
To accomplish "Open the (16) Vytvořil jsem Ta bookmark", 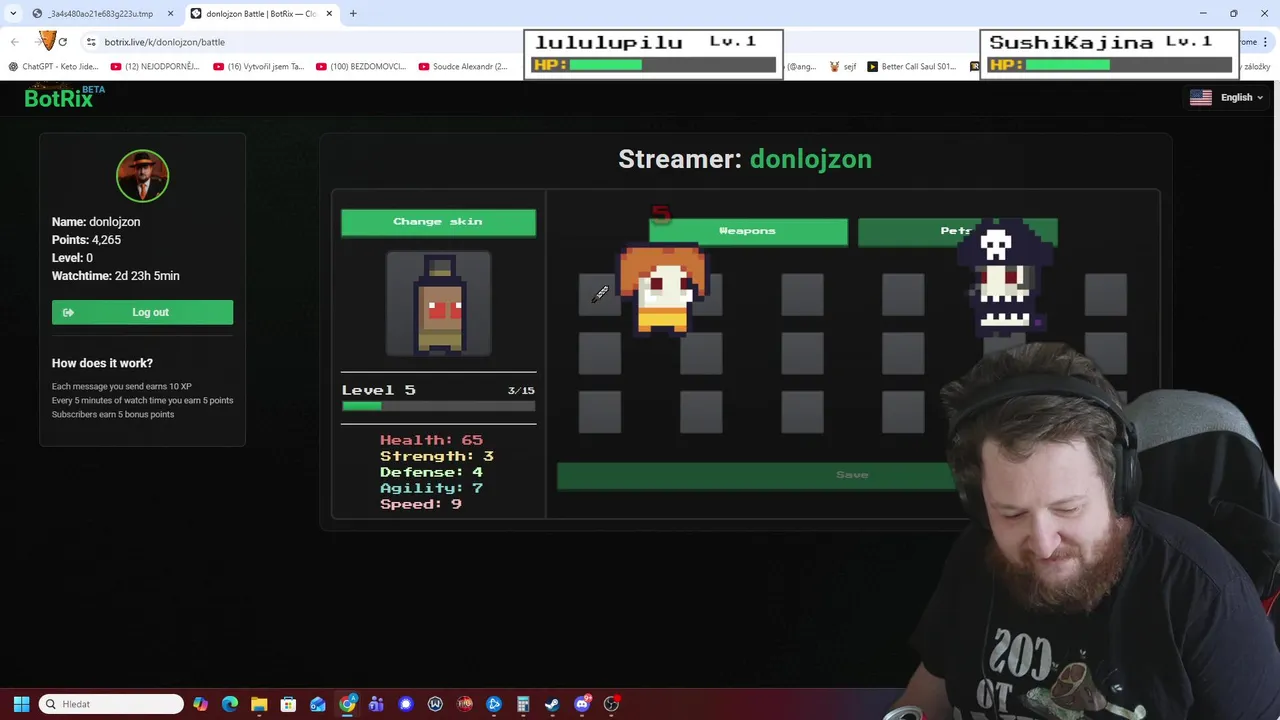I will click(258, 66).
